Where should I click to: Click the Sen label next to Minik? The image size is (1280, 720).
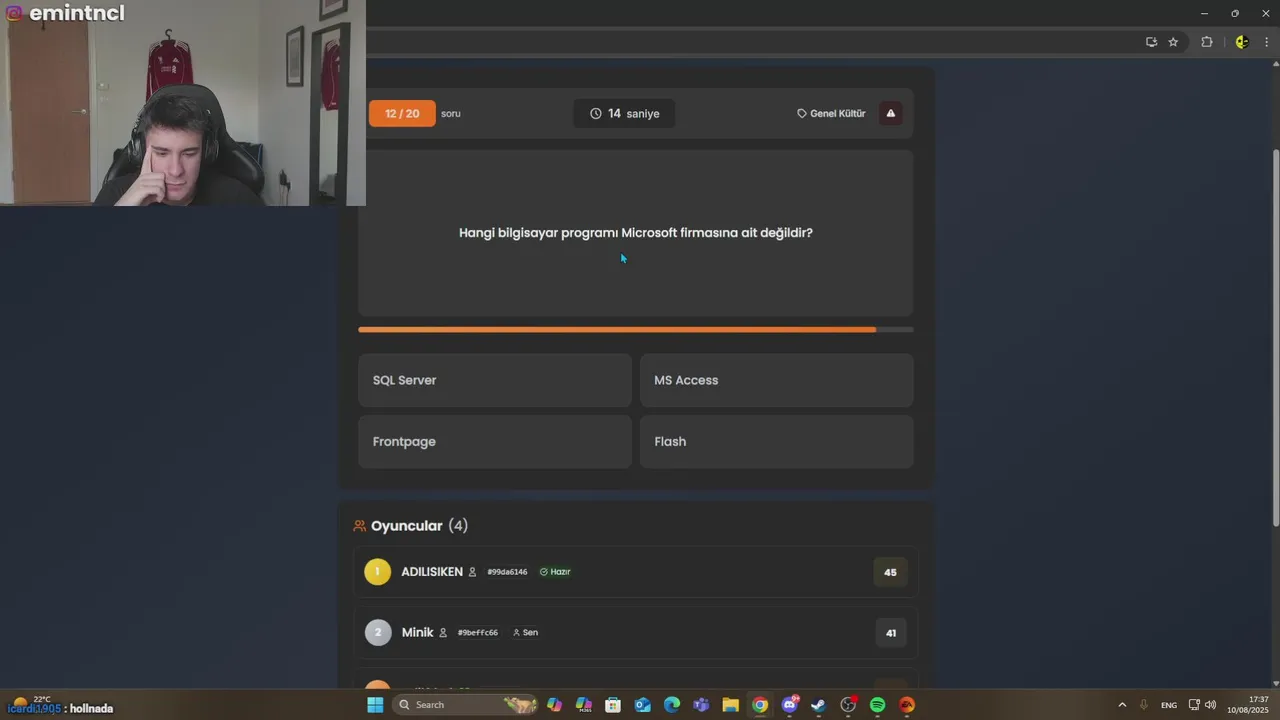pyautogui.click(x=525, y=632)
